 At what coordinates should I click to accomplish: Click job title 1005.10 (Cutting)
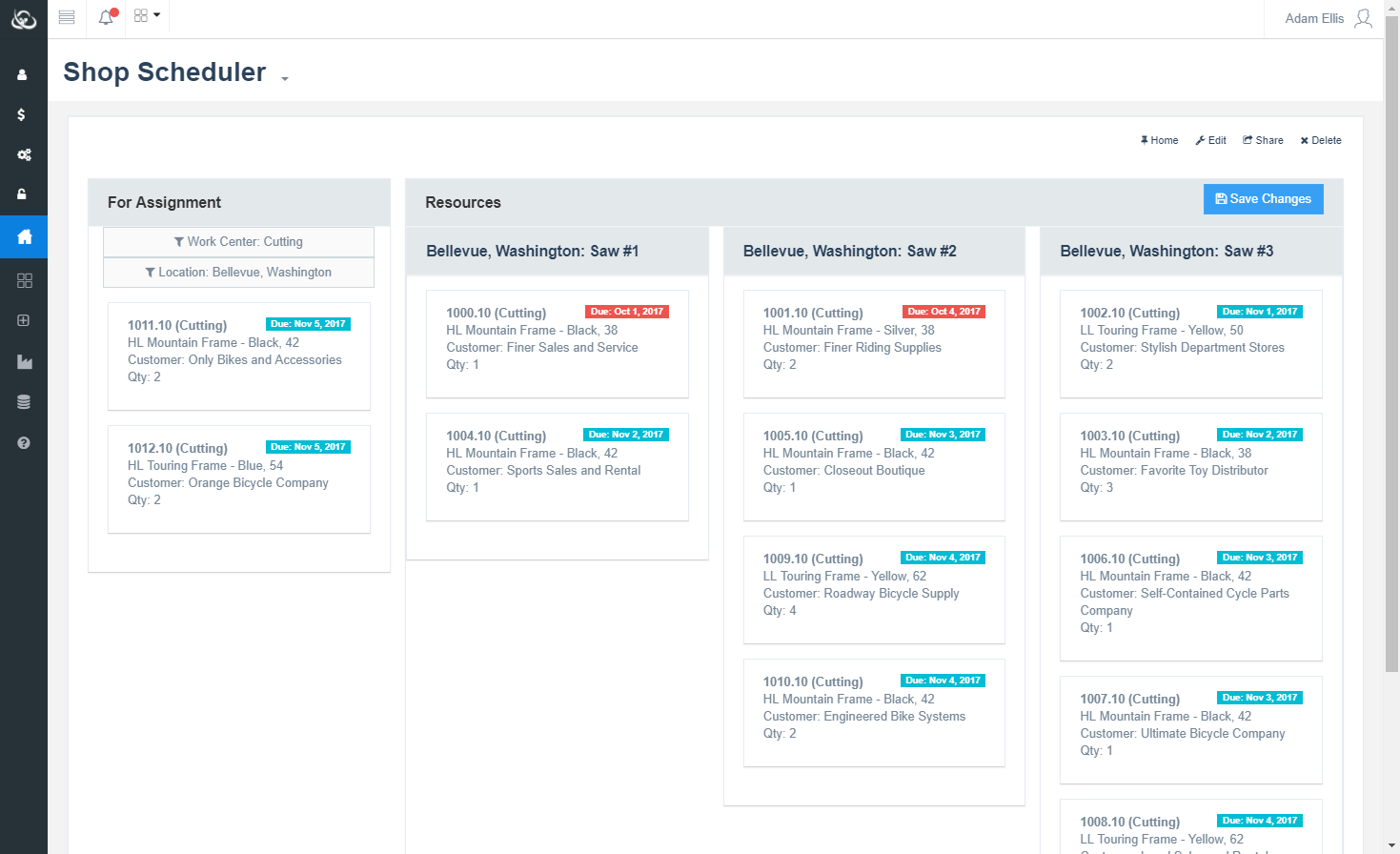813,437
